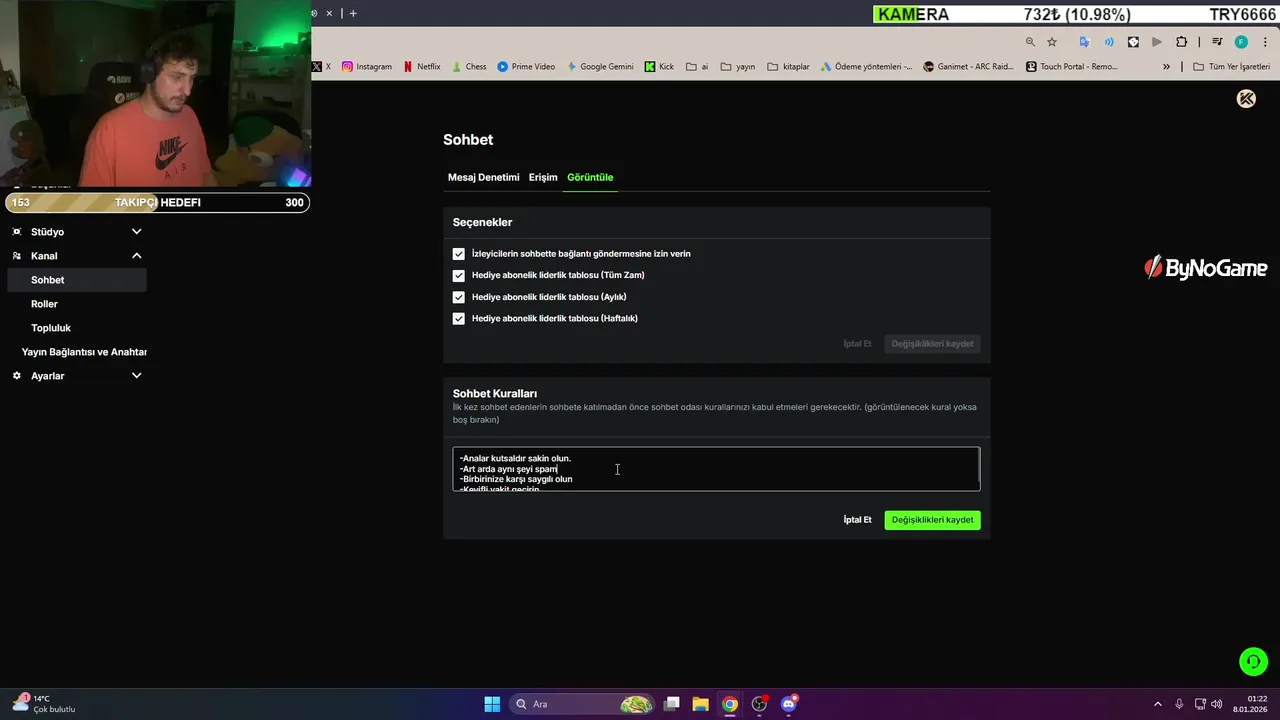Viewport: 1280px width, 720px height.
Task: Click the Kick logo icon at top right
Action: 1246,98
